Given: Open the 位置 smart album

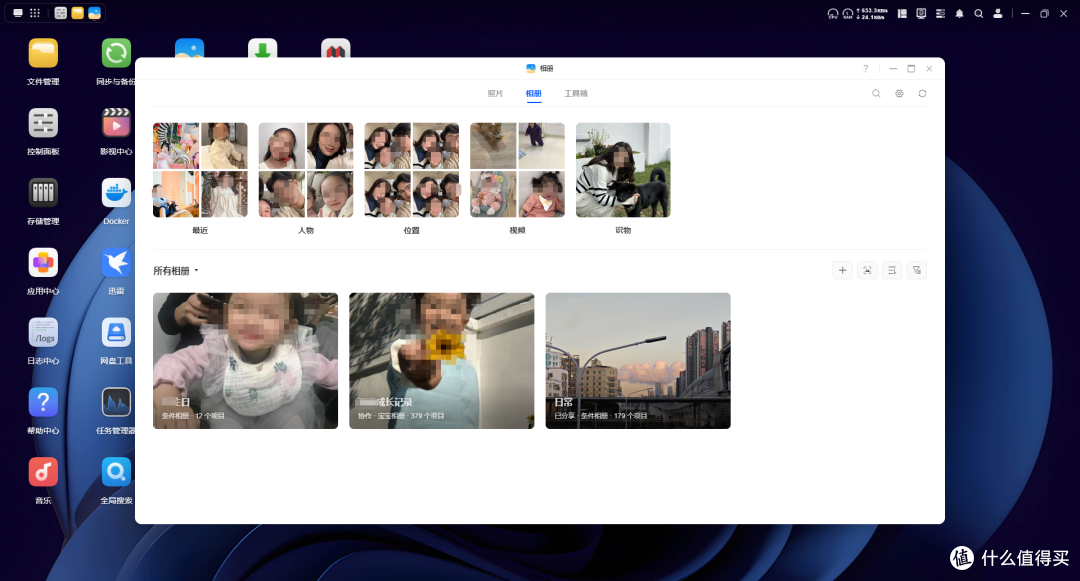Looking at the screenshot, I should [x=412, y=170].
